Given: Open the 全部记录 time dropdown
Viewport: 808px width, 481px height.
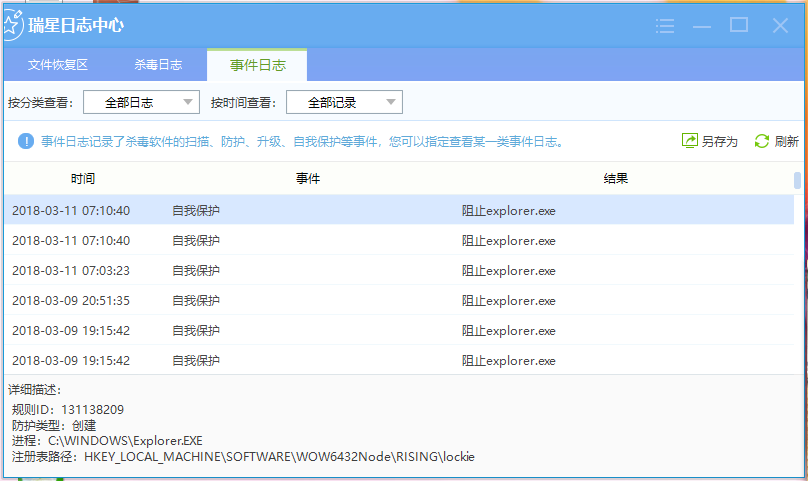Looking at the screenshot, I should pyautogui.click(x=344, y=102).
